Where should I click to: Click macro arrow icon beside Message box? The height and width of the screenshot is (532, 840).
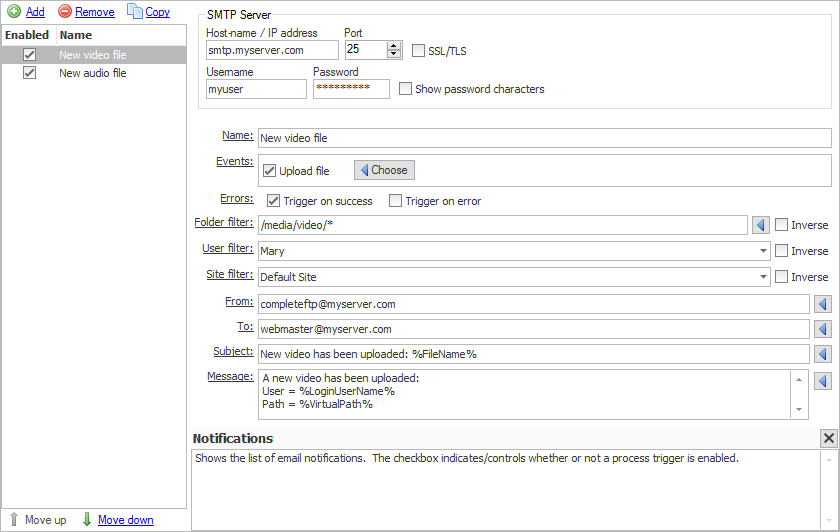coord(824,380)
